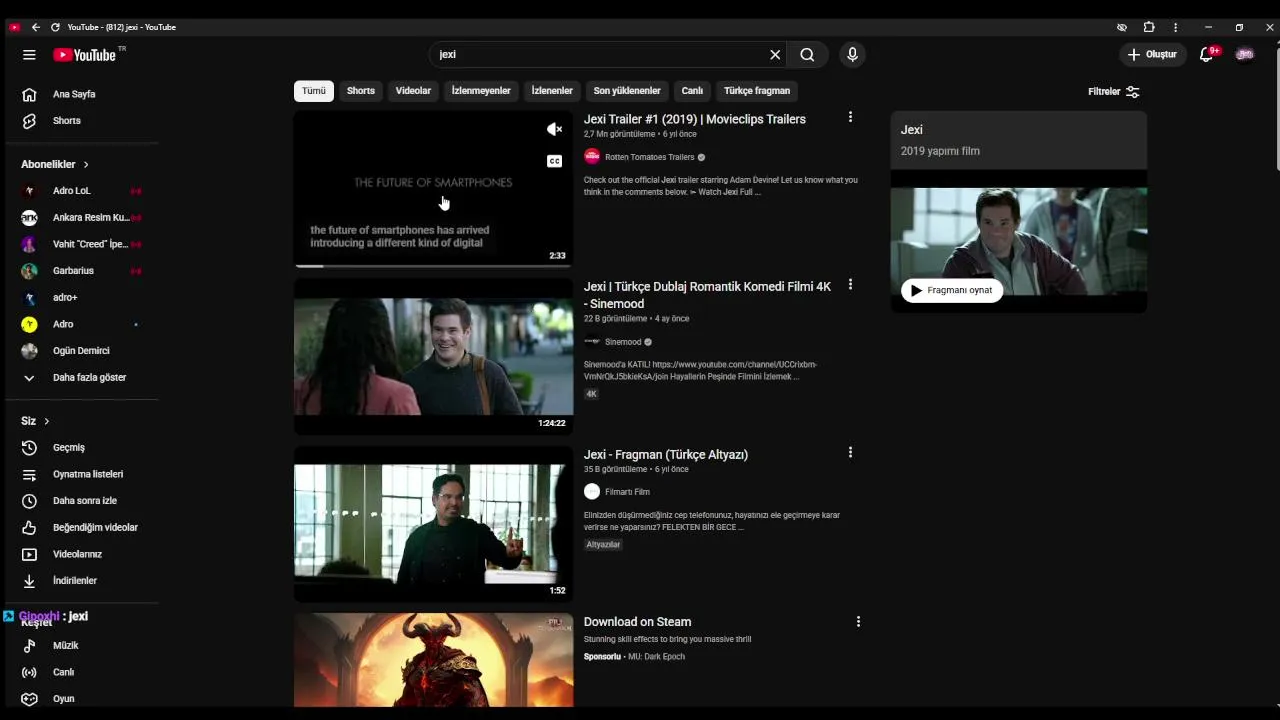Open the Sinemood channel link
The width and height of the screenshot is (1280, 720).
coord(623,342)
